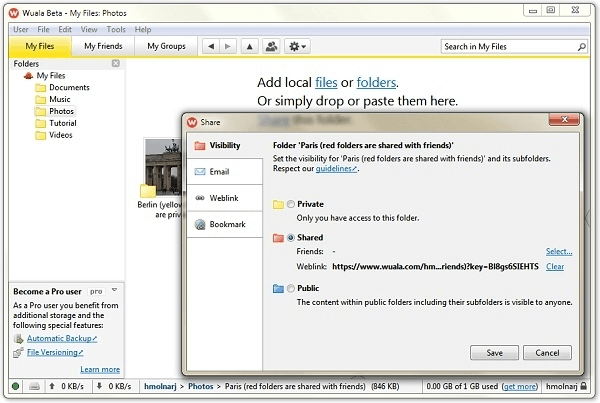Open the gear settings dropdown

297,46
